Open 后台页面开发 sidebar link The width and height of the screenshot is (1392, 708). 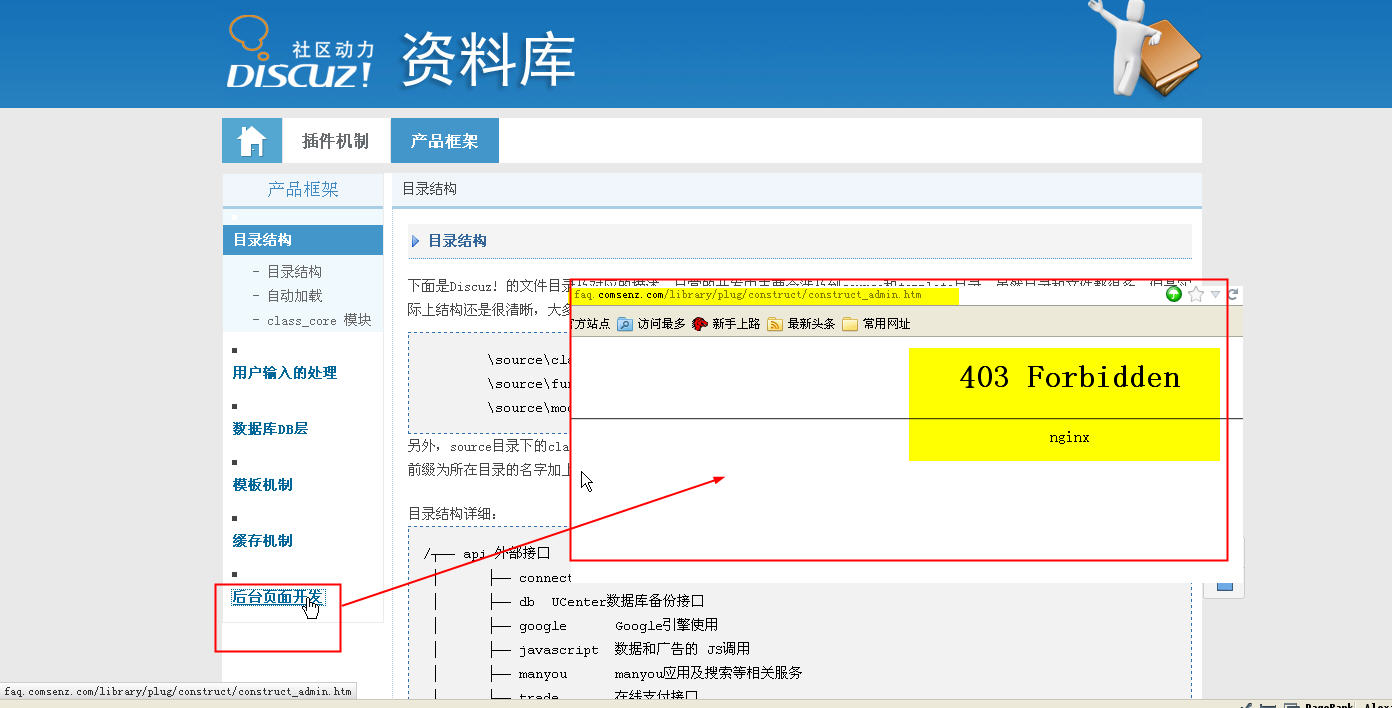[x=277, y=597]
